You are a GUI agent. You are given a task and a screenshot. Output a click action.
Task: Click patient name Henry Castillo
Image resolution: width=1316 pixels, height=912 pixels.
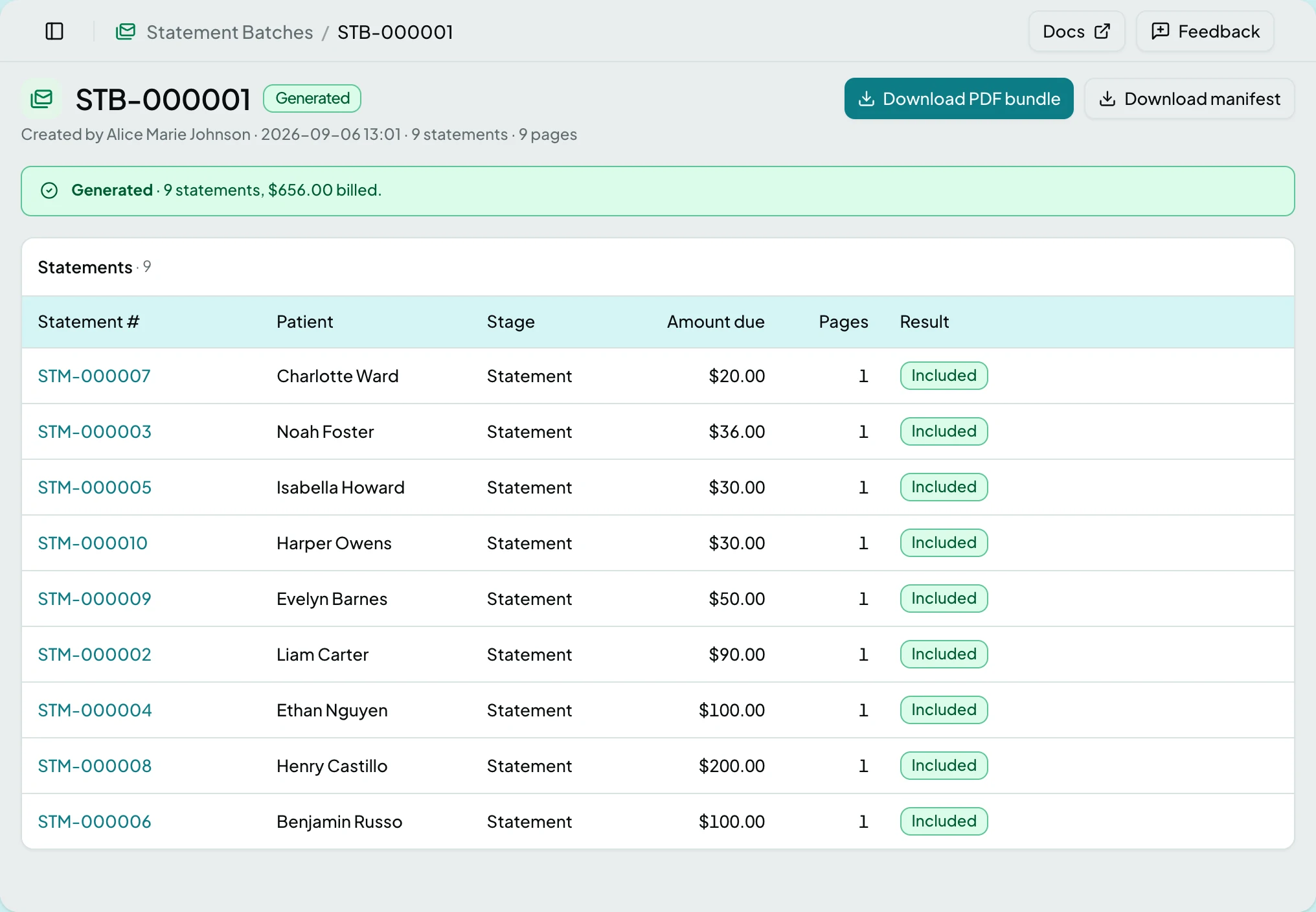click(332, 766)
